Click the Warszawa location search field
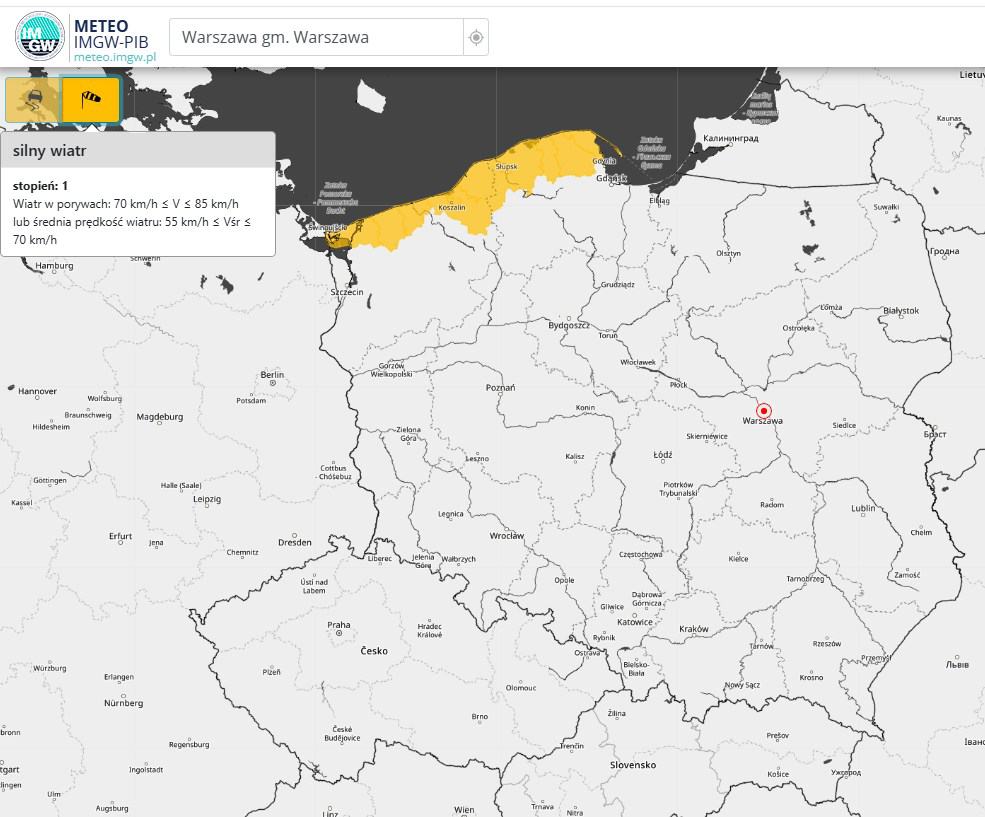Screen dimensions: 985x817 [316, 38]
